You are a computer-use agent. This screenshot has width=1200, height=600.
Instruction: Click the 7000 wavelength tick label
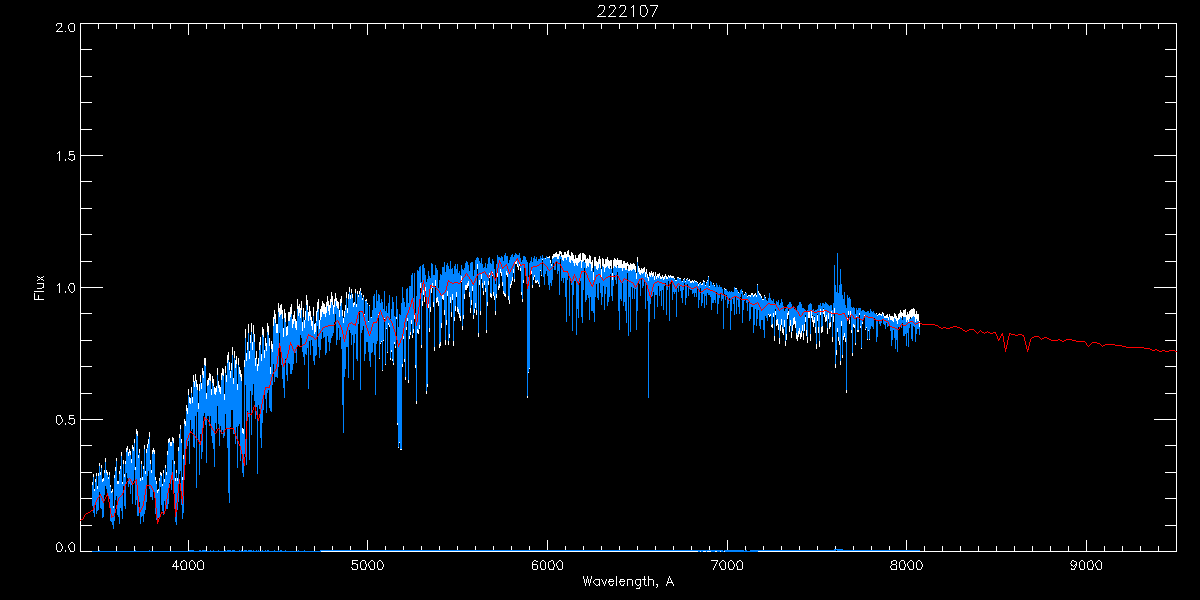point(727,565)
